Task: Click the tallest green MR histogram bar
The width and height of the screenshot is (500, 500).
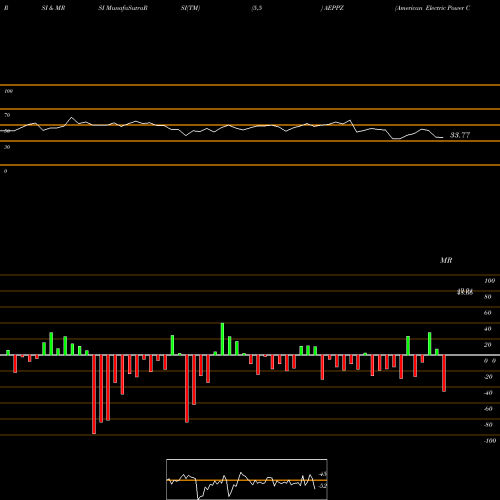Action: [222, 339]
